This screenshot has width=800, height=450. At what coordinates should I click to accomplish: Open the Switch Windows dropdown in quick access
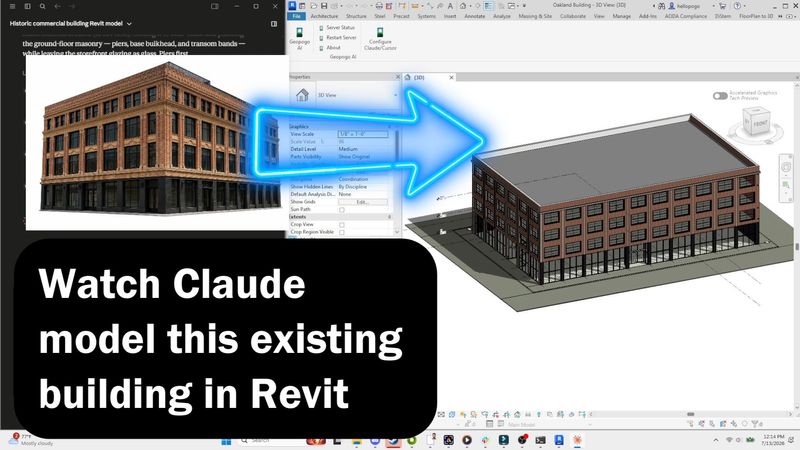(518, 6)
